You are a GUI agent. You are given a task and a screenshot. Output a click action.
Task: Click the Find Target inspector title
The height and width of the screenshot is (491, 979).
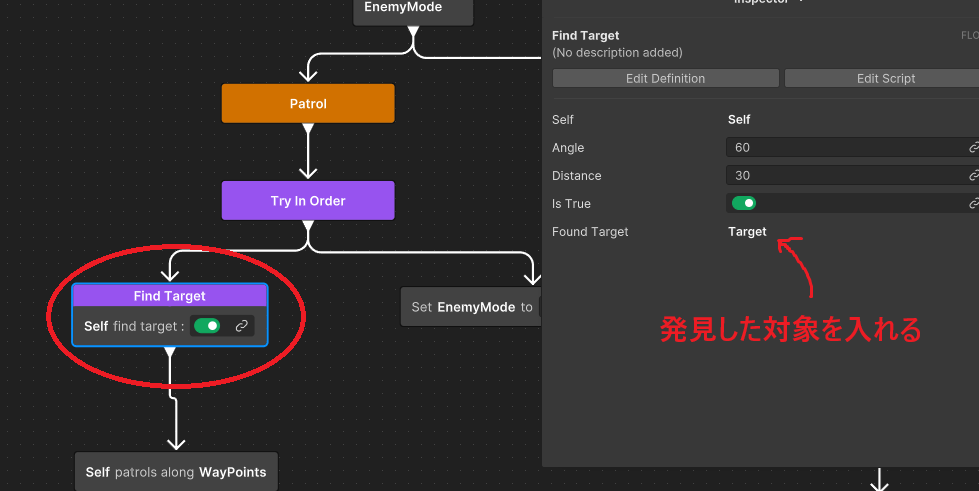click(x=586, y=36)
